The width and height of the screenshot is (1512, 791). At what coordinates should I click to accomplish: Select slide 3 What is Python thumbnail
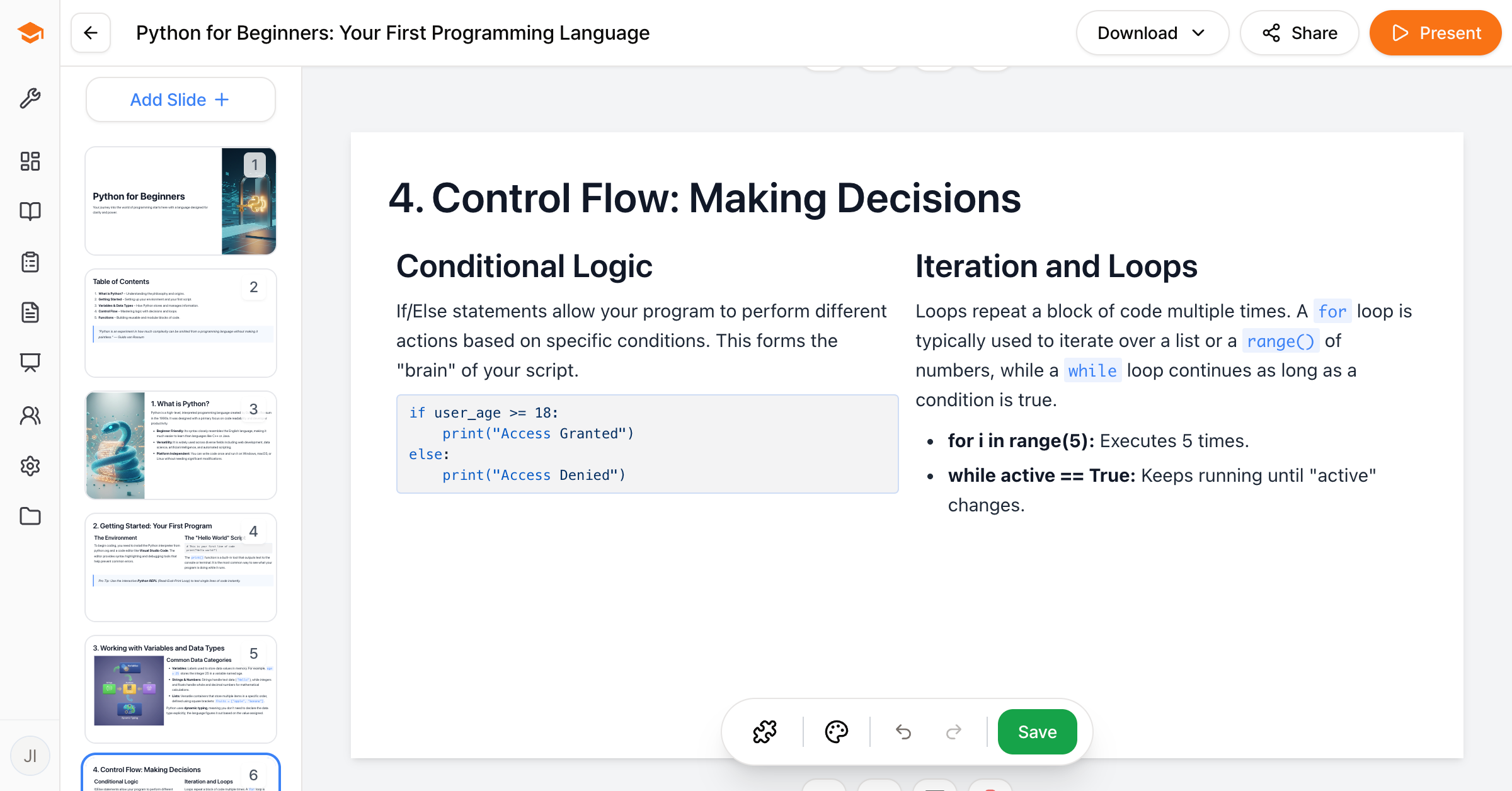point(180,445)
